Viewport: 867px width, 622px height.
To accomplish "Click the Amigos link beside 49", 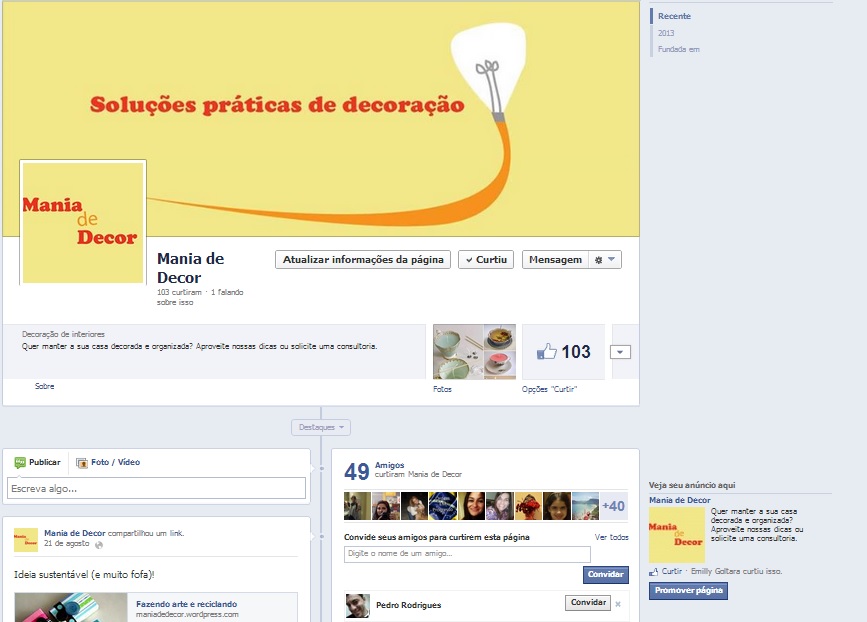I will pyautogui.click(x=389, y=466).
